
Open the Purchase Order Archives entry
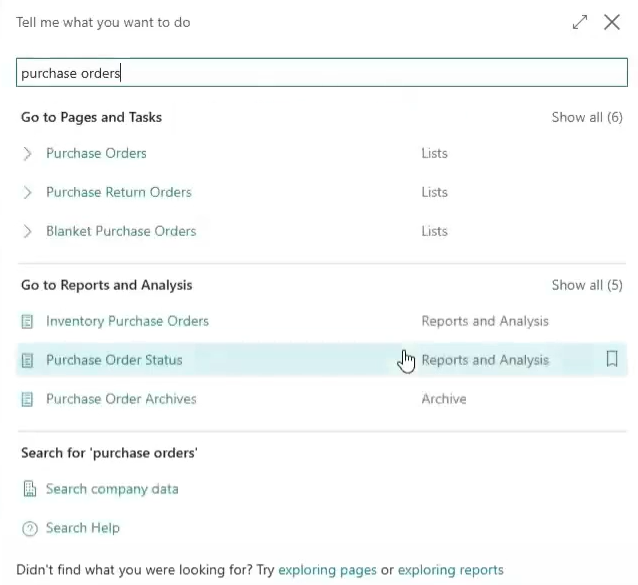121,399
